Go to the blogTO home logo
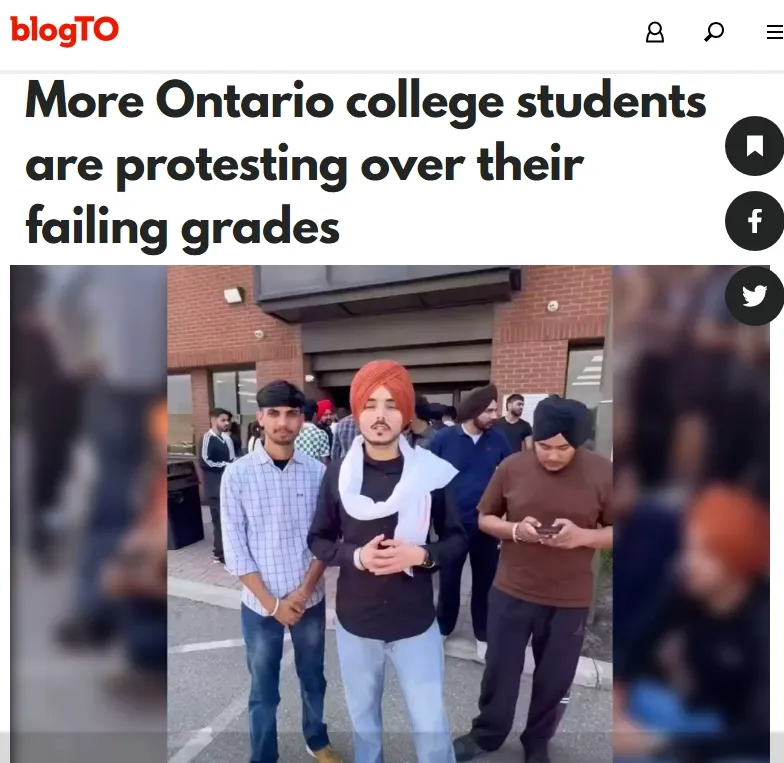The width and height of the screenshot is (784, 763). click(64, 30)
